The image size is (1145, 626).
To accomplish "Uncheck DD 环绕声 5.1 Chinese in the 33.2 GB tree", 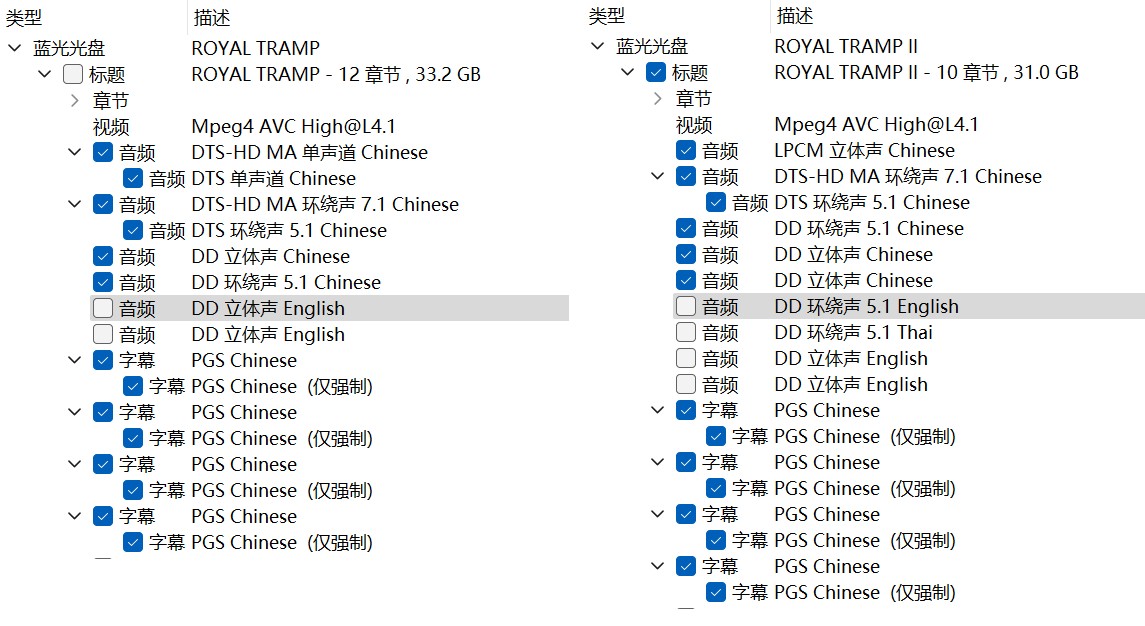I will pyautogui.click(x=103, y=282).
